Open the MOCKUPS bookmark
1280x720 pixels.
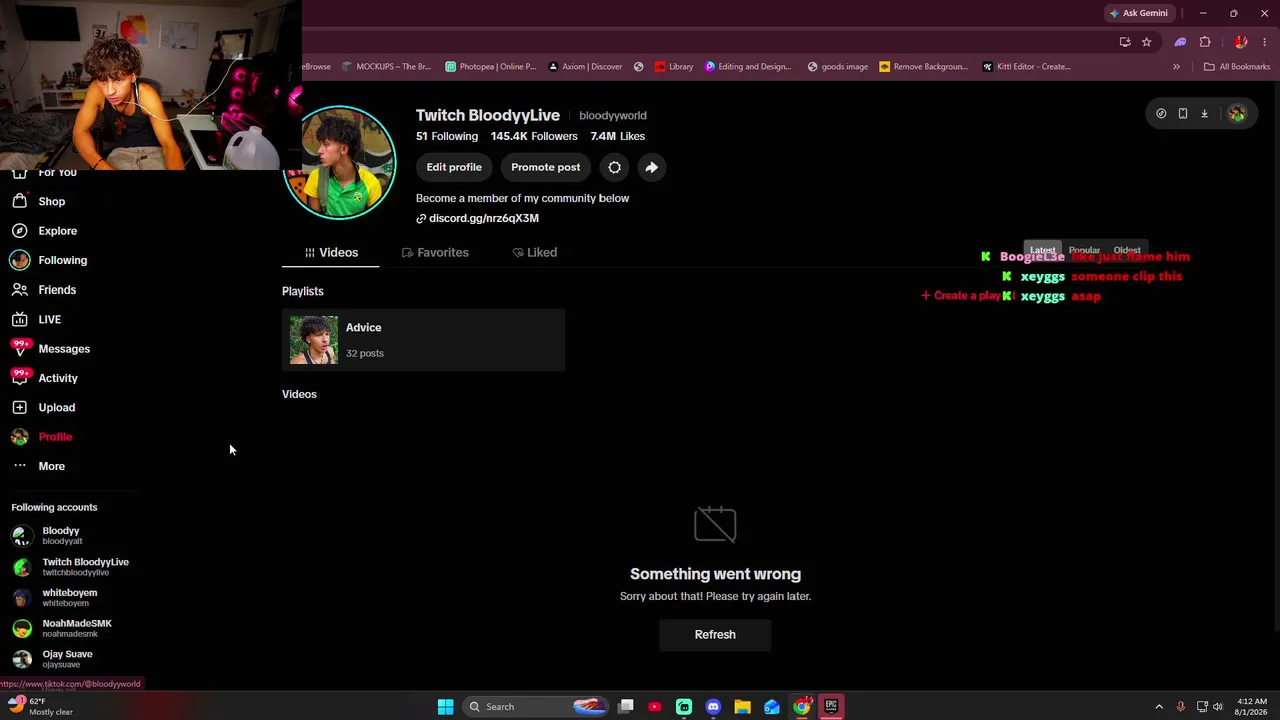pos(386,67)
